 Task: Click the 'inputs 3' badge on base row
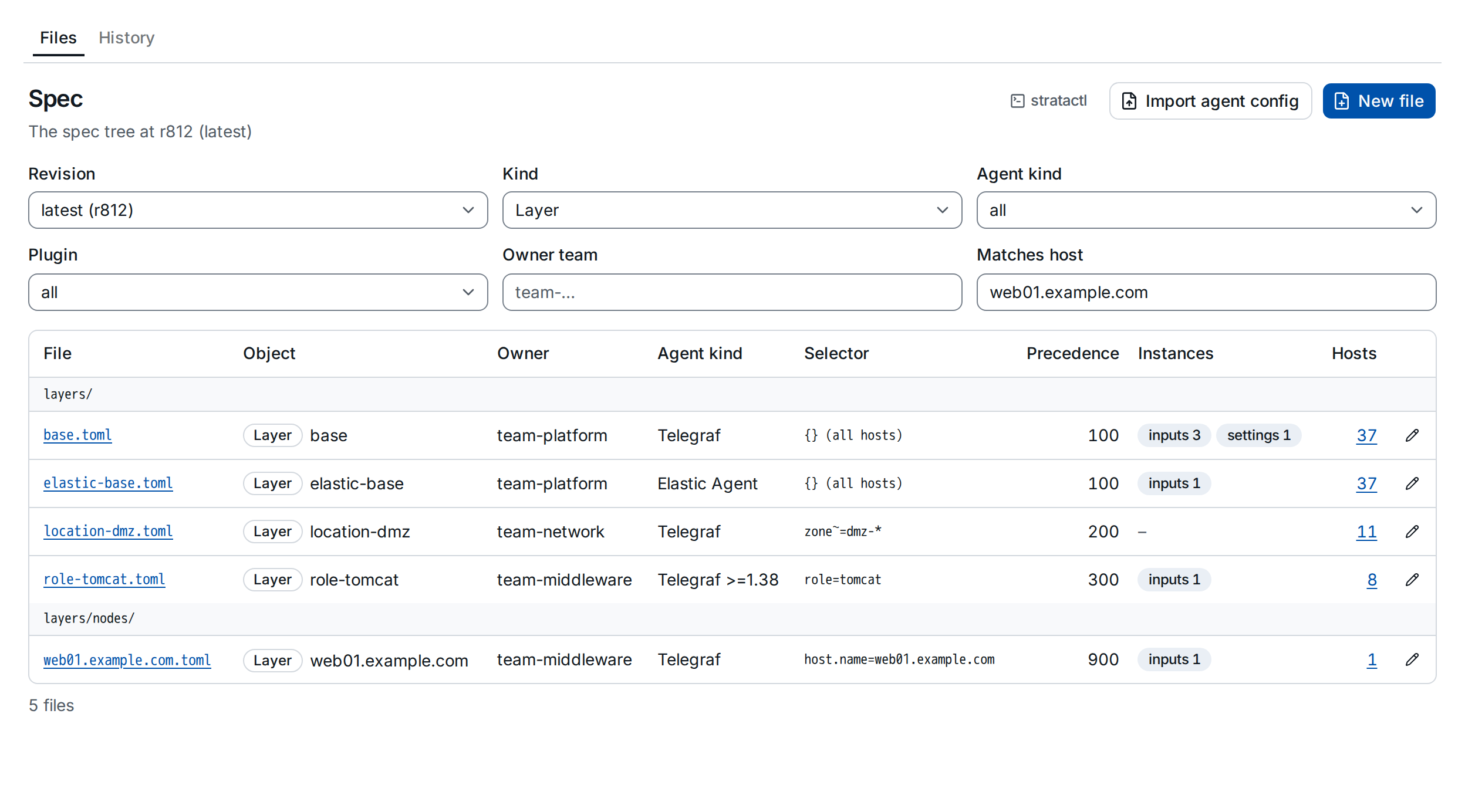[x=1174, y=435]
